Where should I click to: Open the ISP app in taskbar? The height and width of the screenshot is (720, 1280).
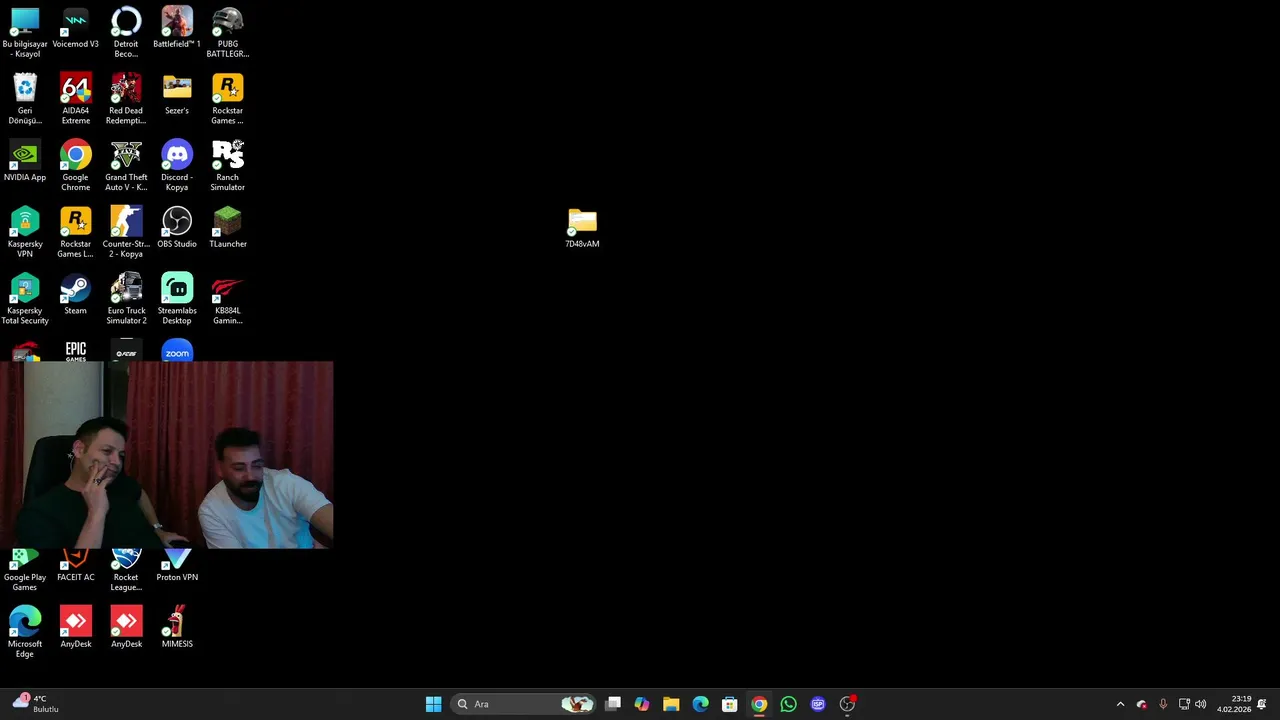818,704
